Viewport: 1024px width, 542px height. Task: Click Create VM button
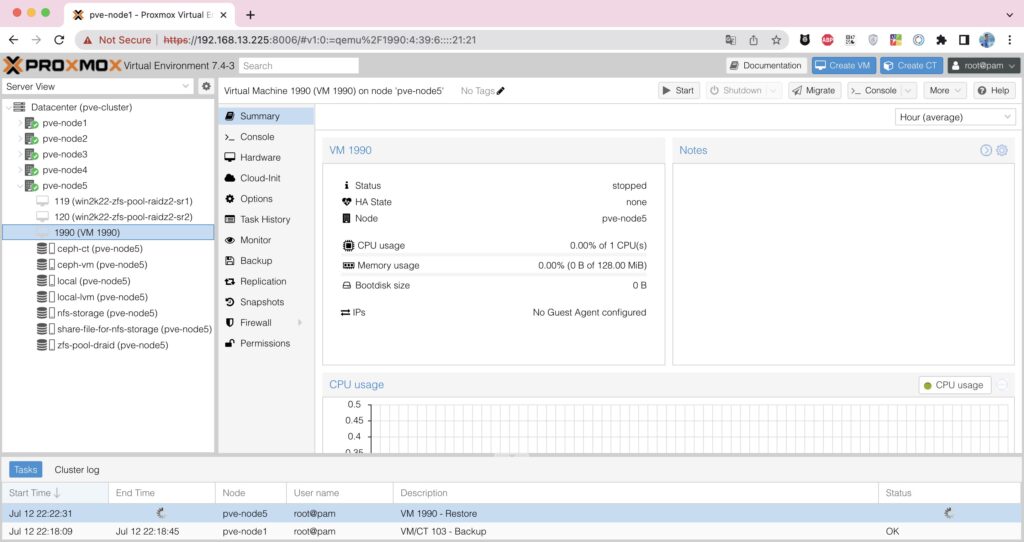point(843,65)
